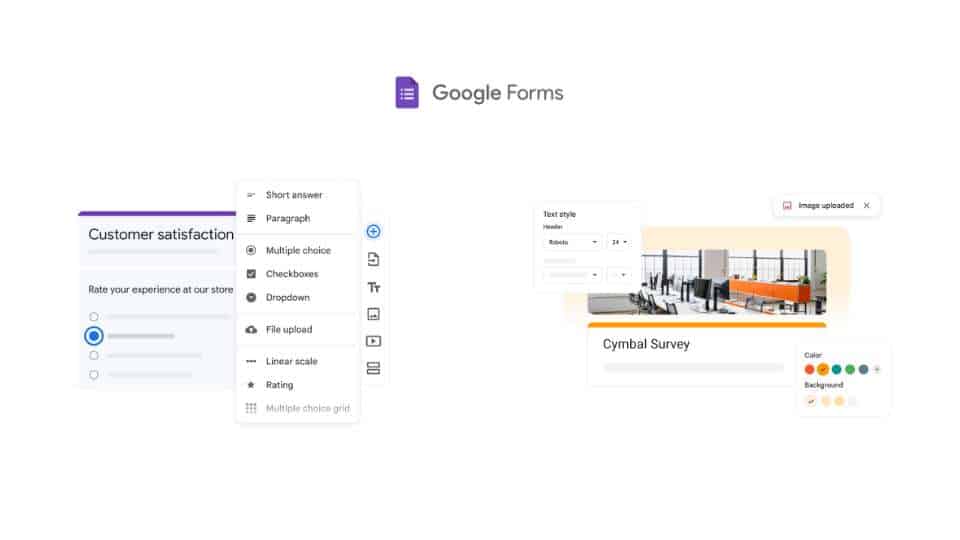Select the third background color swatch
The height and width of the screenshot is (540, 960).
(839, 402)
